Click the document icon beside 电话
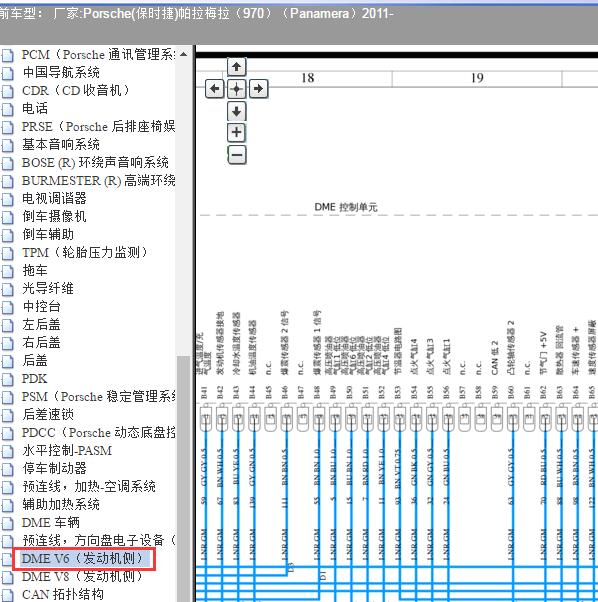The image size is (598, 602). click(7, 109)
